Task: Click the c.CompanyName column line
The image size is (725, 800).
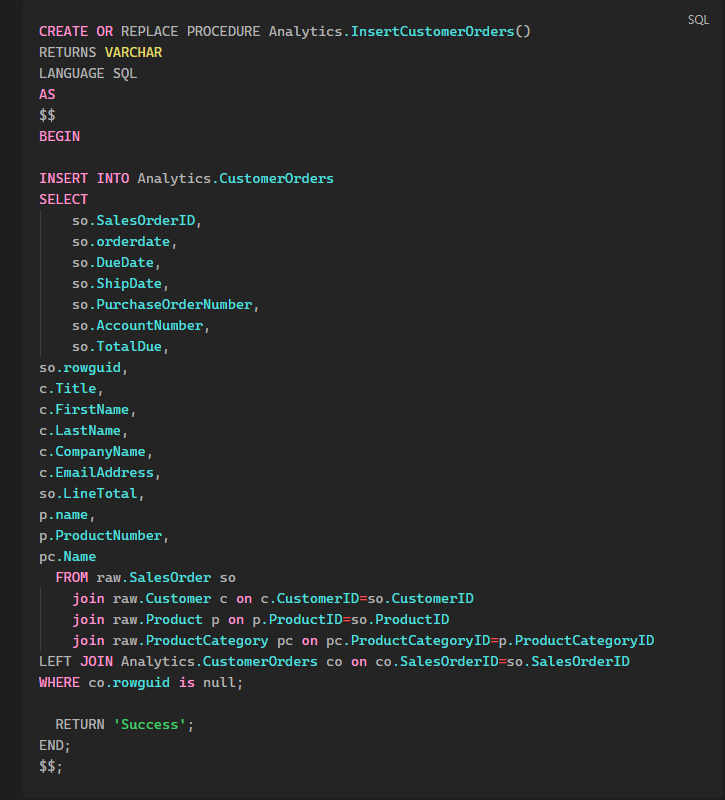Action: [x=95, y=452]
